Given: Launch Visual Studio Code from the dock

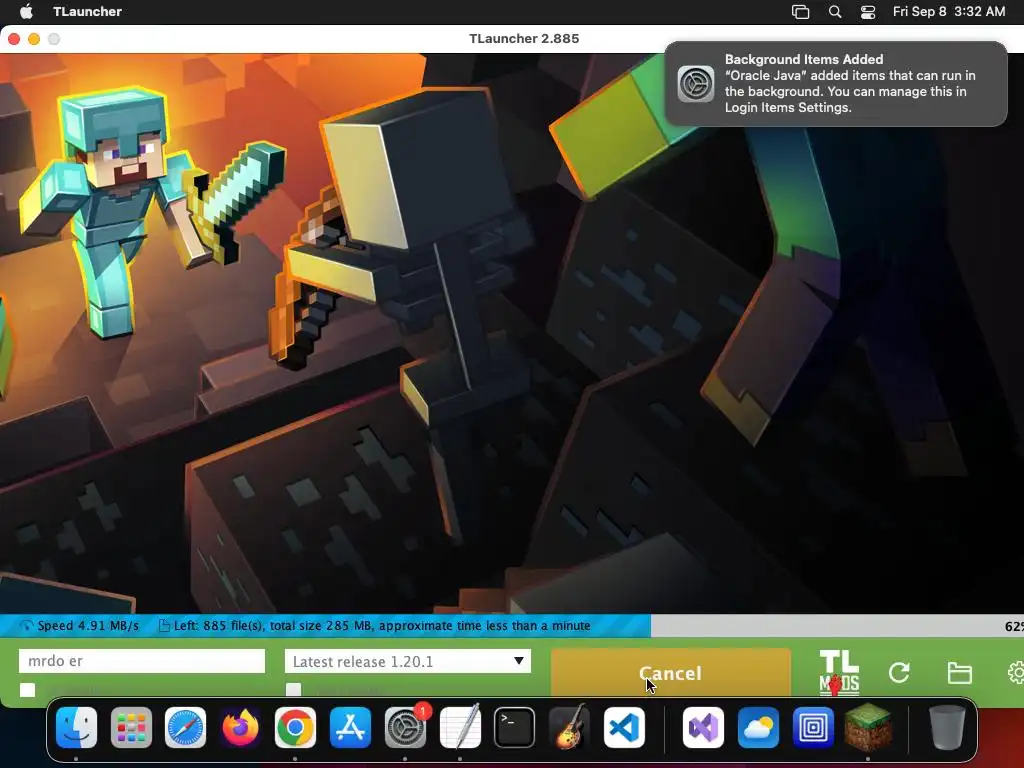Looking at the screenshot, I should pos(624,728).
